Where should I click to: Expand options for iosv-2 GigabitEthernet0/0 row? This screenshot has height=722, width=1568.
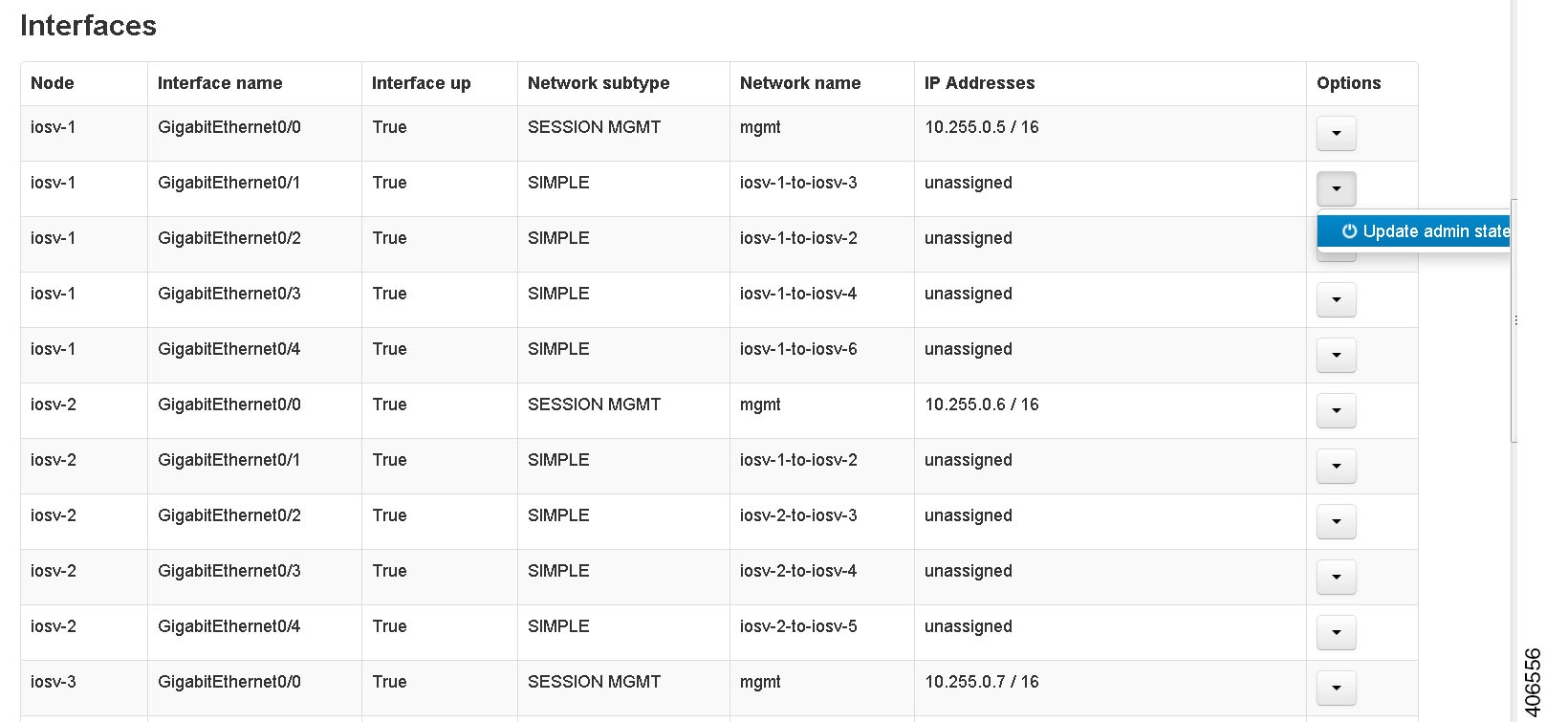click(1336, 410)
